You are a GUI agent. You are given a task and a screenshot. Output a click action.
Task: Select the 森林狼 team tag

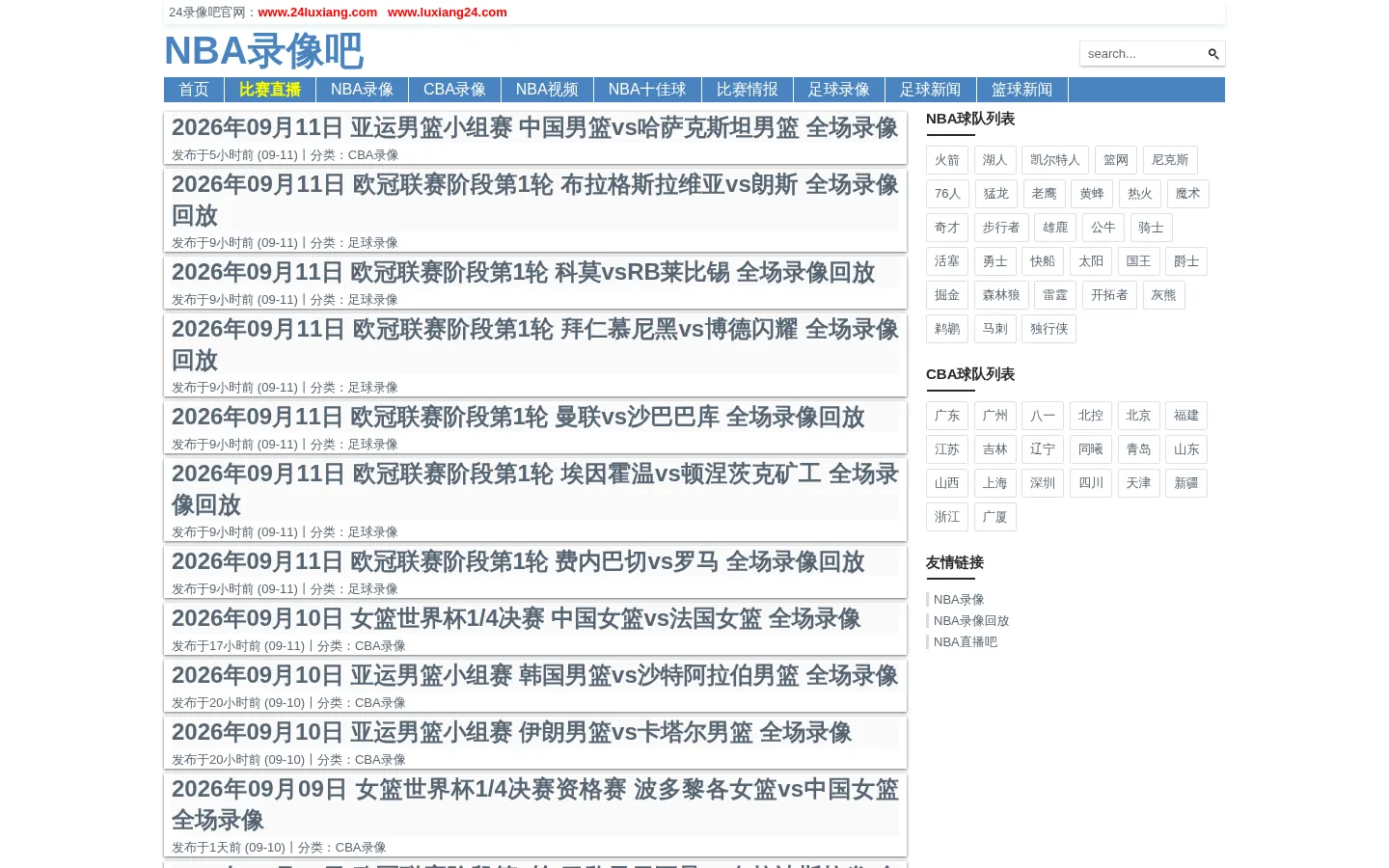pyautogui.click(x=1001, y=295)
